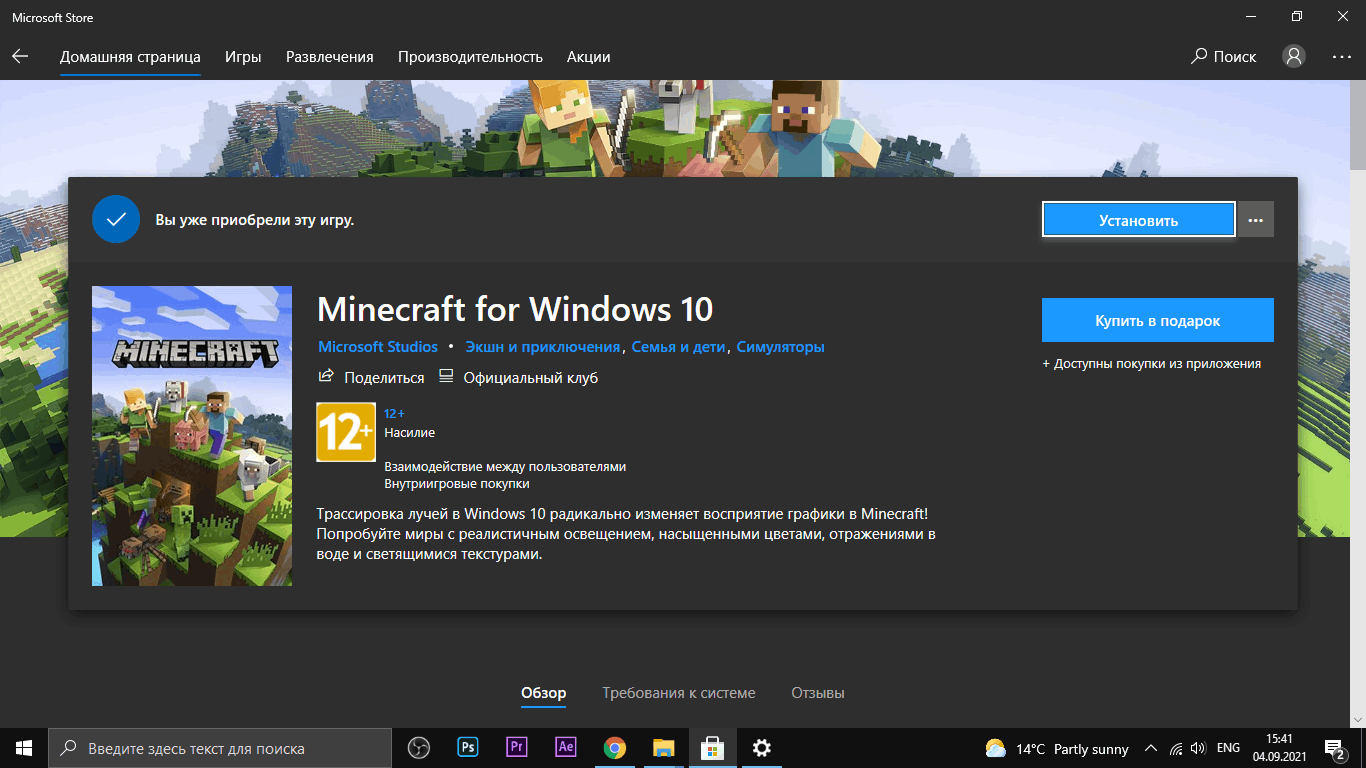Click 'Внутриигровые покупки' text
This screenshot has width=1366, height=768.
pyautogui.click(x=457, y=484)
